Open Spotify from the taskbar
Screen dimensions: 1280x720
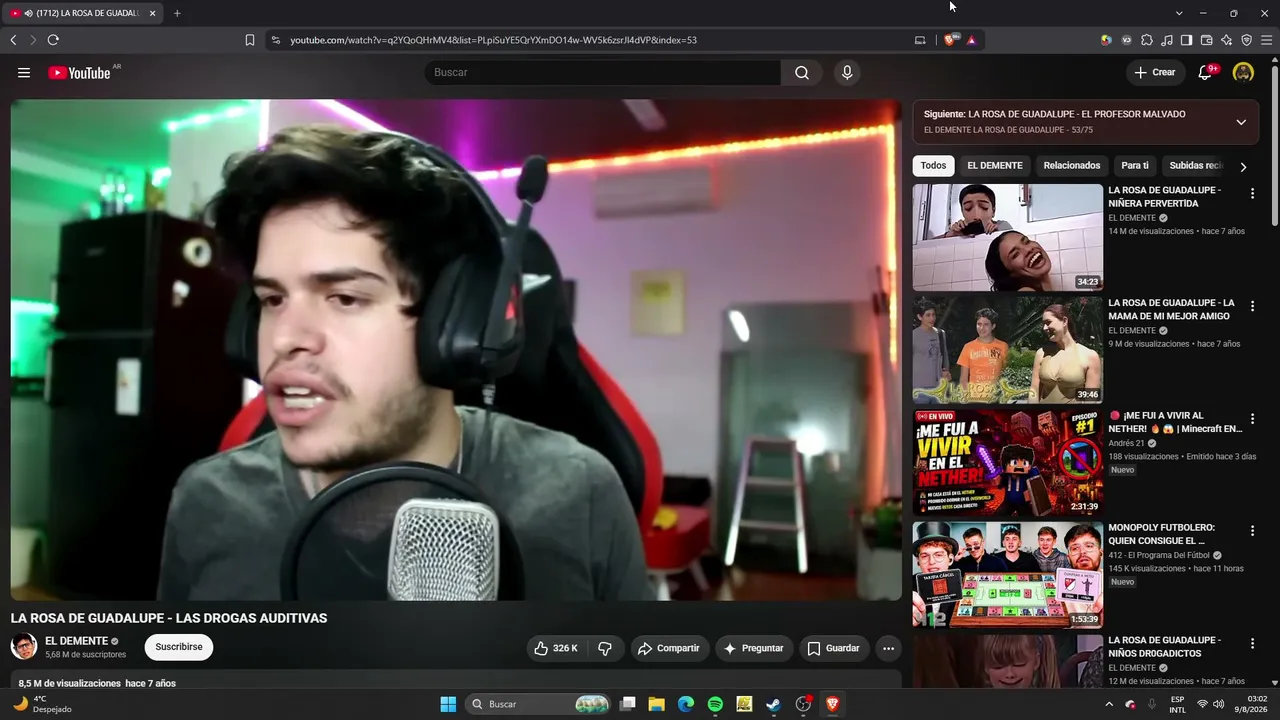point(715,704)
